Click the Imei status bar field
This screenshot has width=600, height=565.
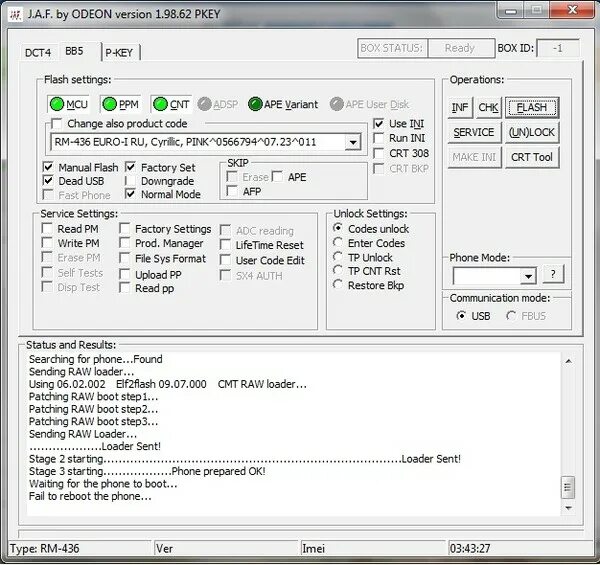pyautogui.click(x=373, y=549)
